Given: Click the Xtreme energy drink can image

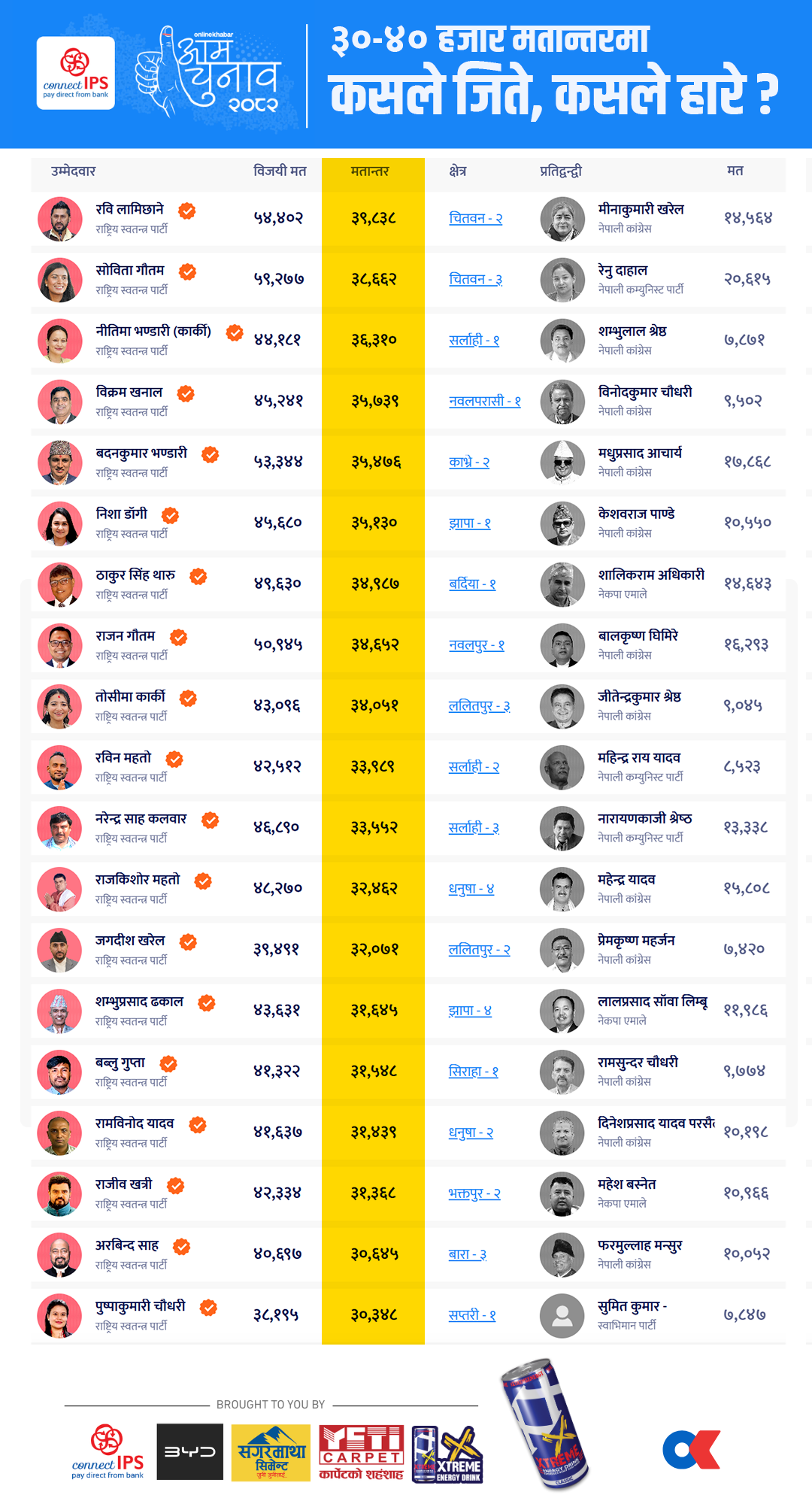Looking at the screenshot, I should [x=545, y=1424].
